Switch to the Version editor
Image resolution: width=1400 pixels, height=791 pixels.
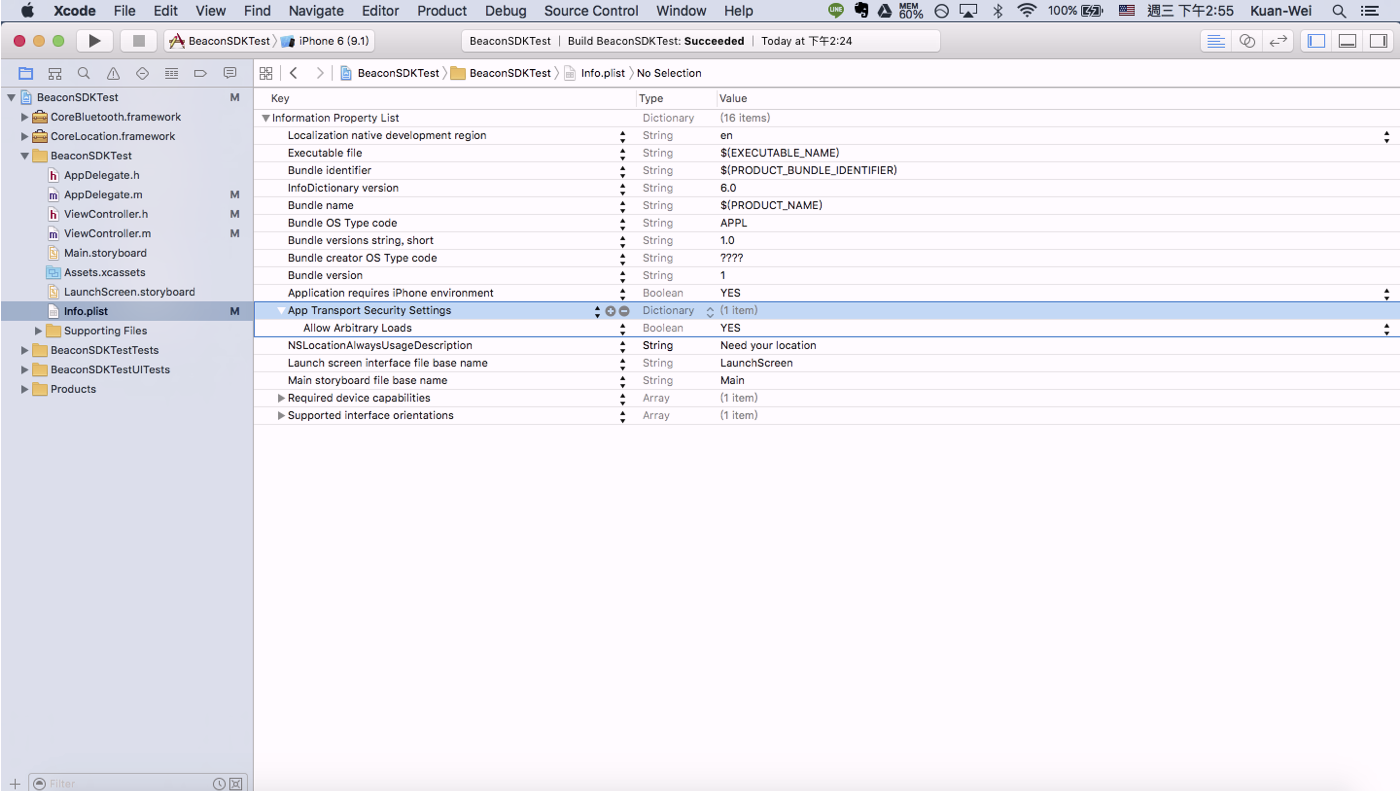pyautogui.click(x=1278, y=41)
